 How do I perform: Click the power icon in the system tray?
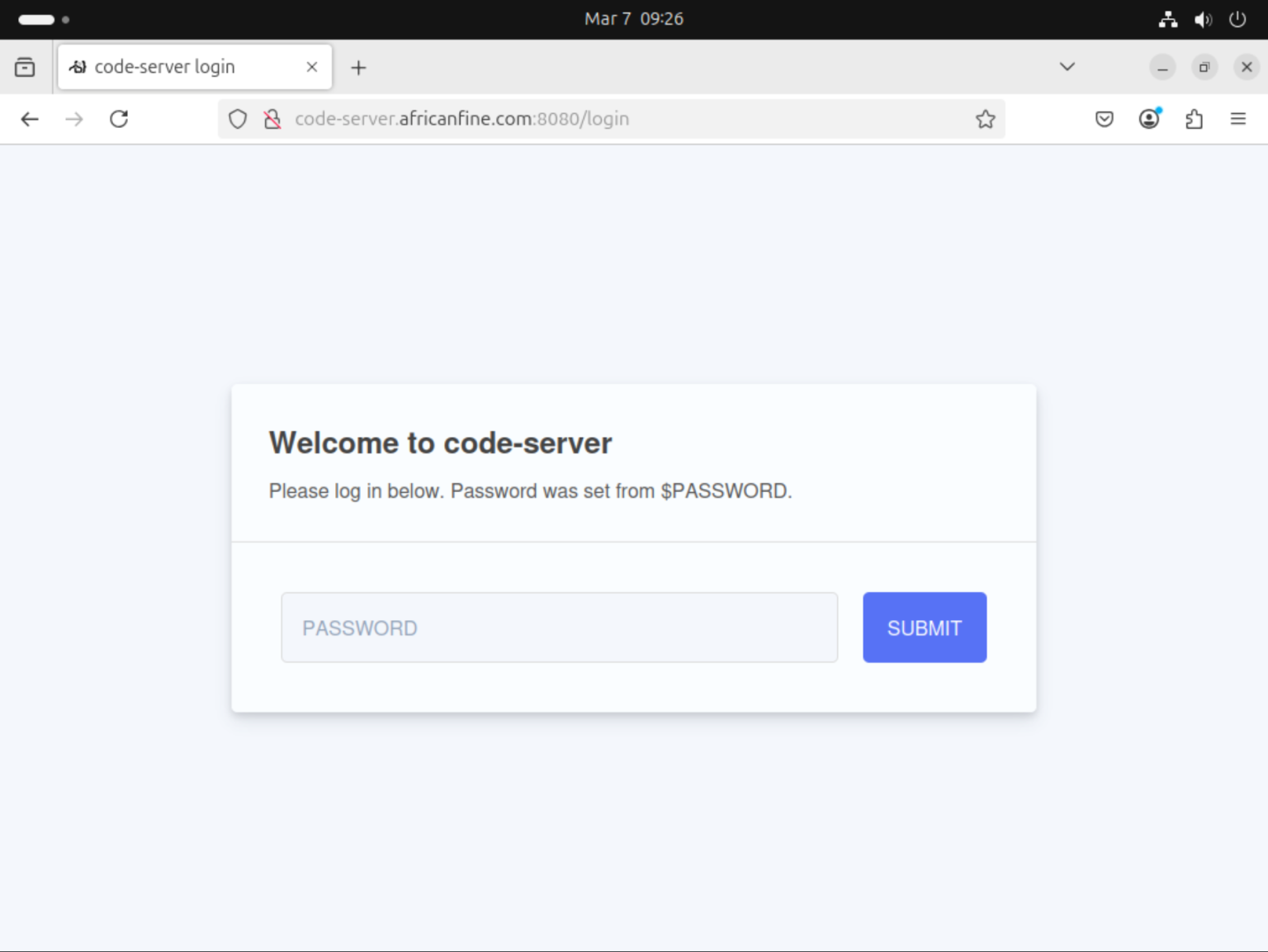point(1237,19)
